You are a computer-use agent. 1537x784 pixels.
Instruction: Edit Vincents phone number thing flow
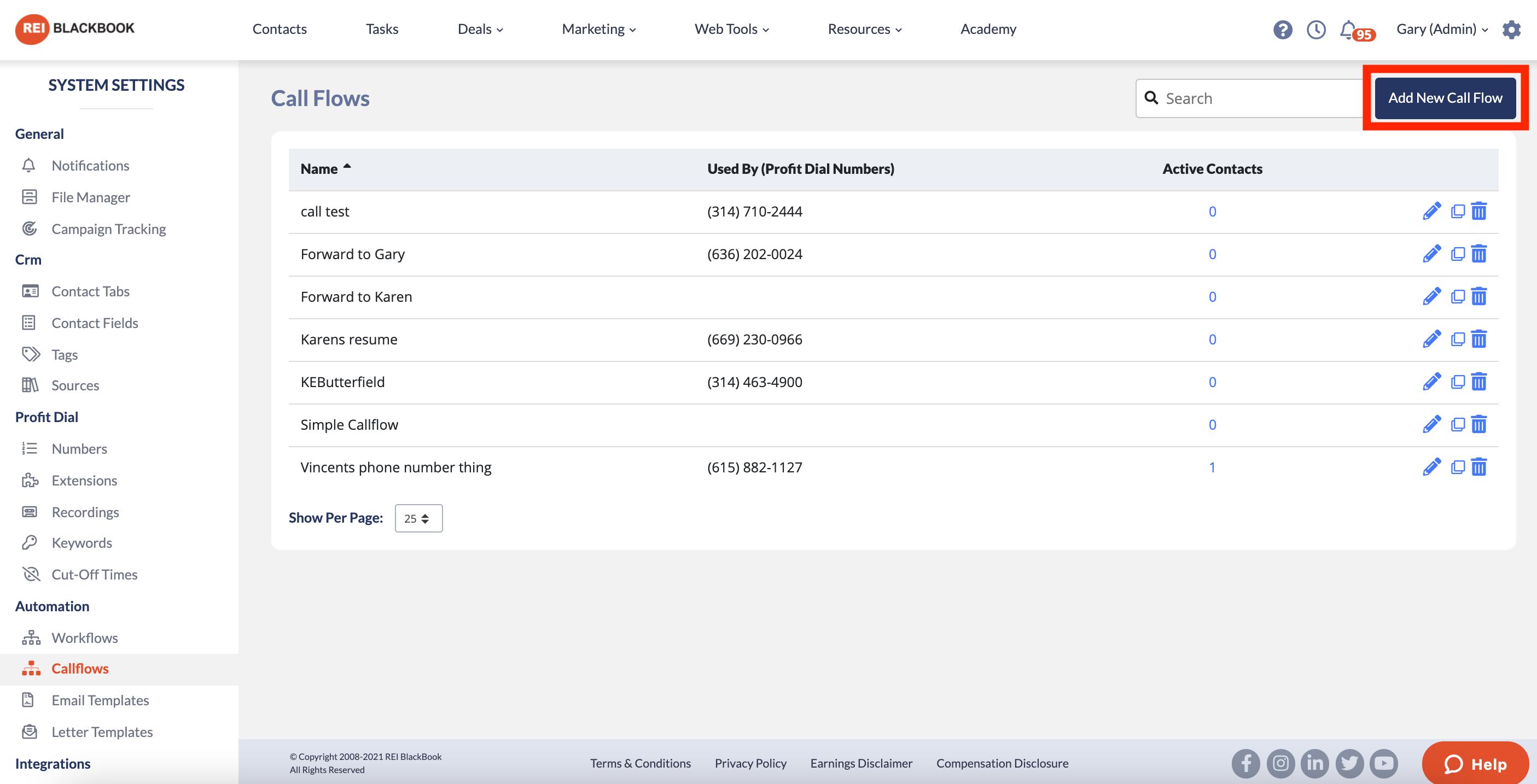pos(1431,467)
